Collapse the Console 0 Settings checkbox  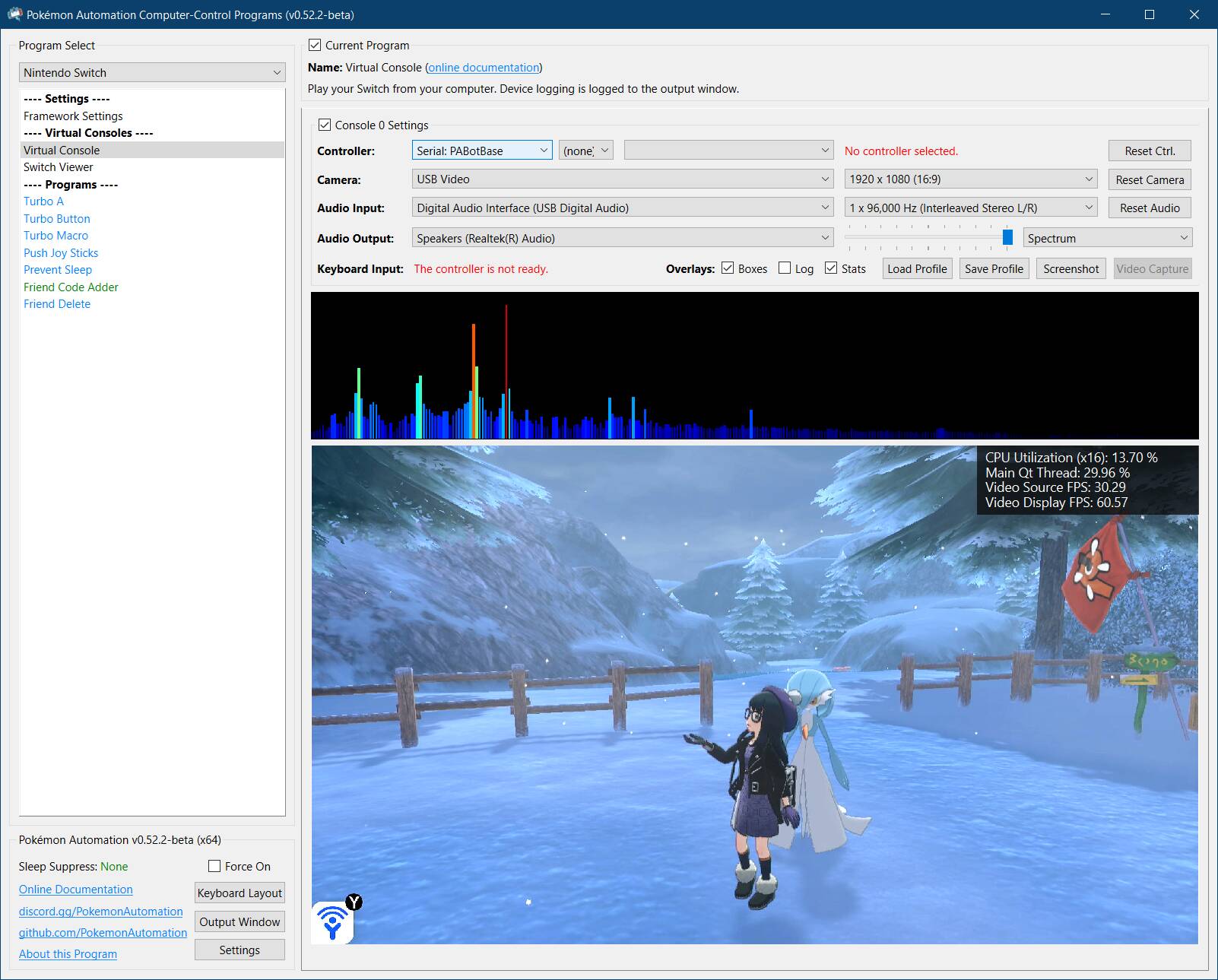pyautogui.click(x=325, y=125)
